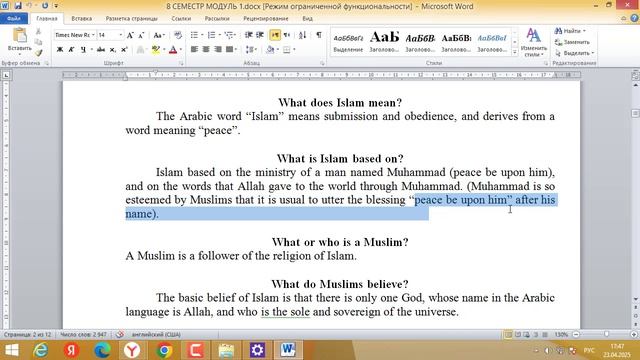Open the Yandex red Я app in taskbar
The image size is (640, 360).
[71, 350]
